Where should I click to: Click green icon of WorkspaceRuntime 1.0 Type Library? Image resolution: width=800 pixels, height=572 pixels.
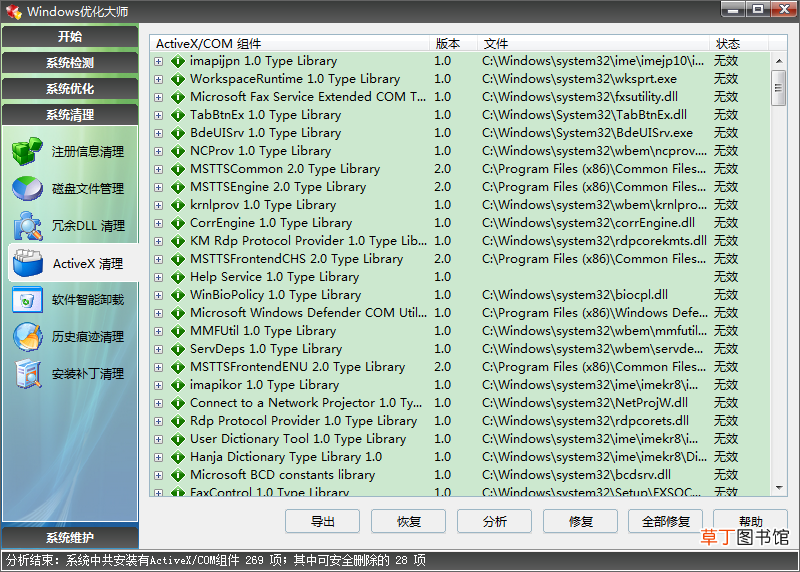178,79
